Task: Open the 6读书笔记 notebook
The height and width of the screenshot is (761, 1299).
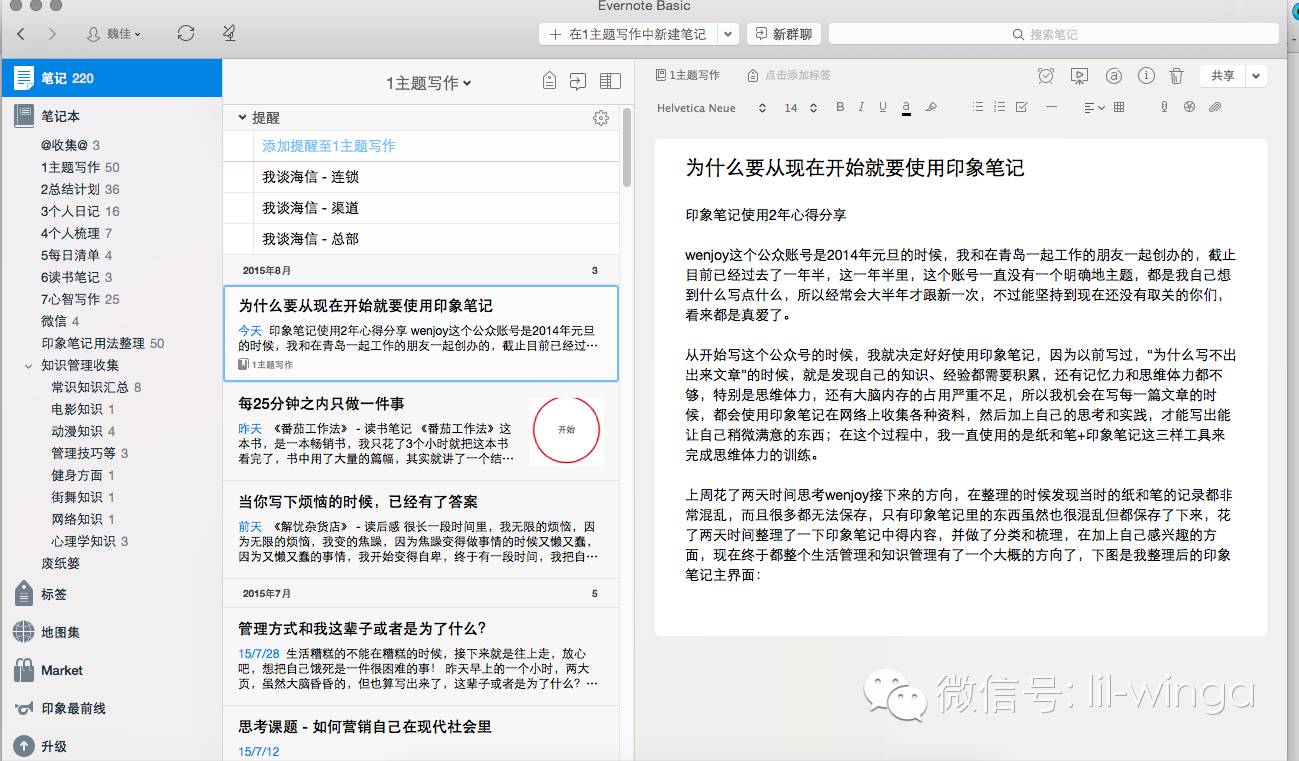Action: [76, 277]
